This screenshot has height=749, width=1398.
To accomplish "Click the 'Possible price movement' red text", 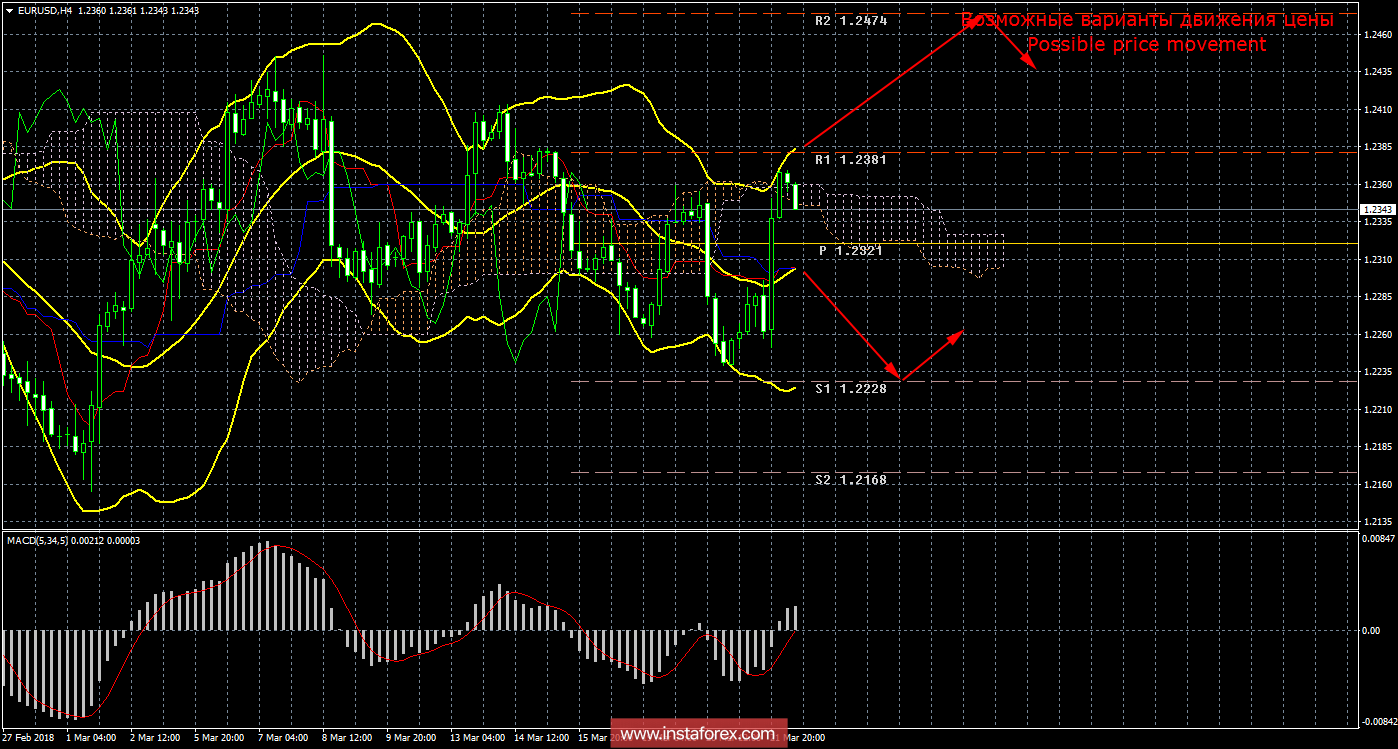I will (x=1146, y=45).
